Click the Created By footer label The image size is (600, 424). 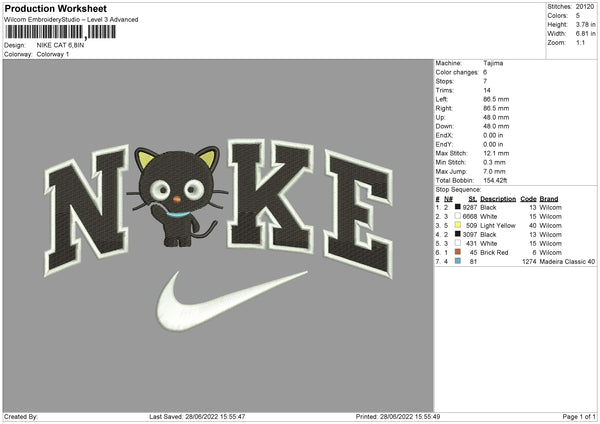point(21,416)
